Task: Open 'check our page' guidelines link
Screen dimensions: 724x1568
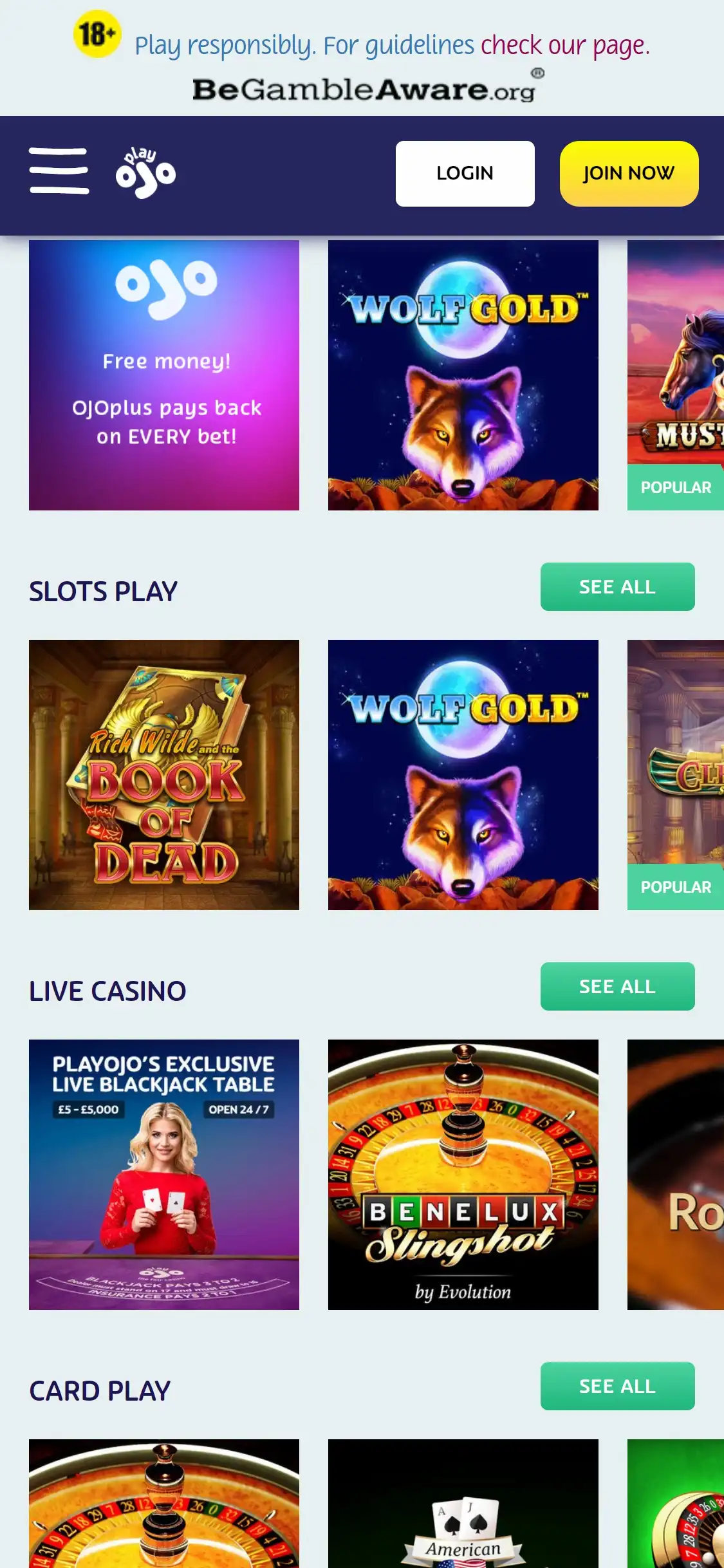Action: (x=565, y=46)
